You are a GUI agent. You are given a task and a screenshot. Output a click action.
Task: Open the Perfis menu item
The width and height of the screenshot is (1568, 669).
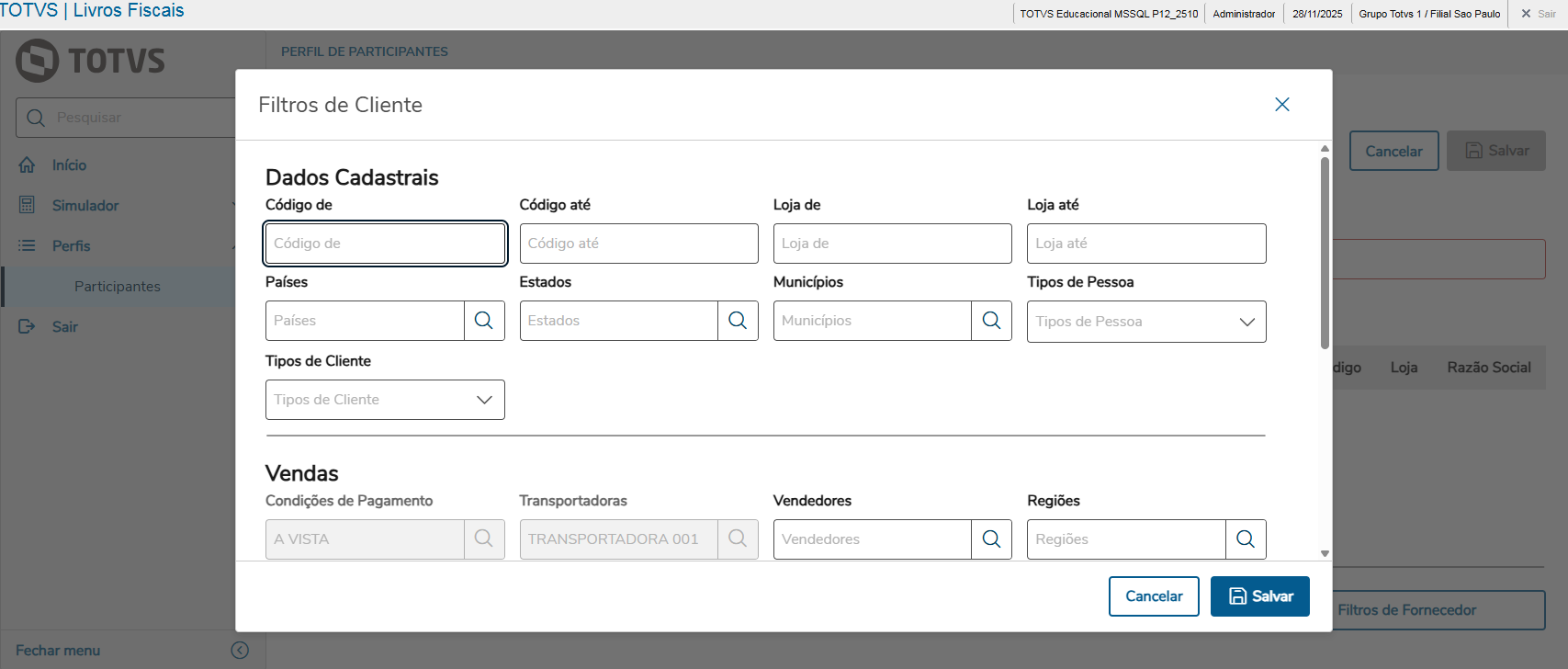(72, 246)
